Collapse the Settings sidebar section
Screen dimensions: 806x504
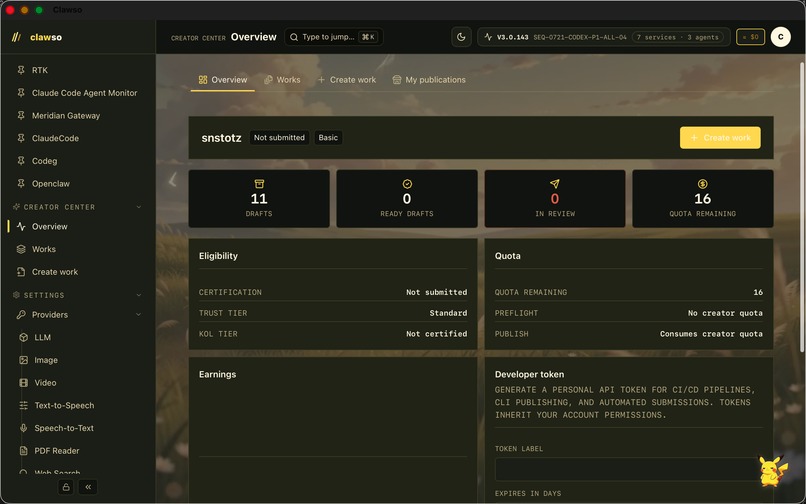[138, 295]
